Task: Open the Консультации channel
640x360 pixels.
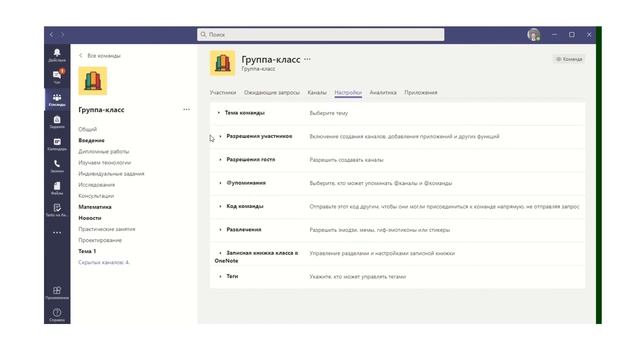Action: [x=96, y=196]
